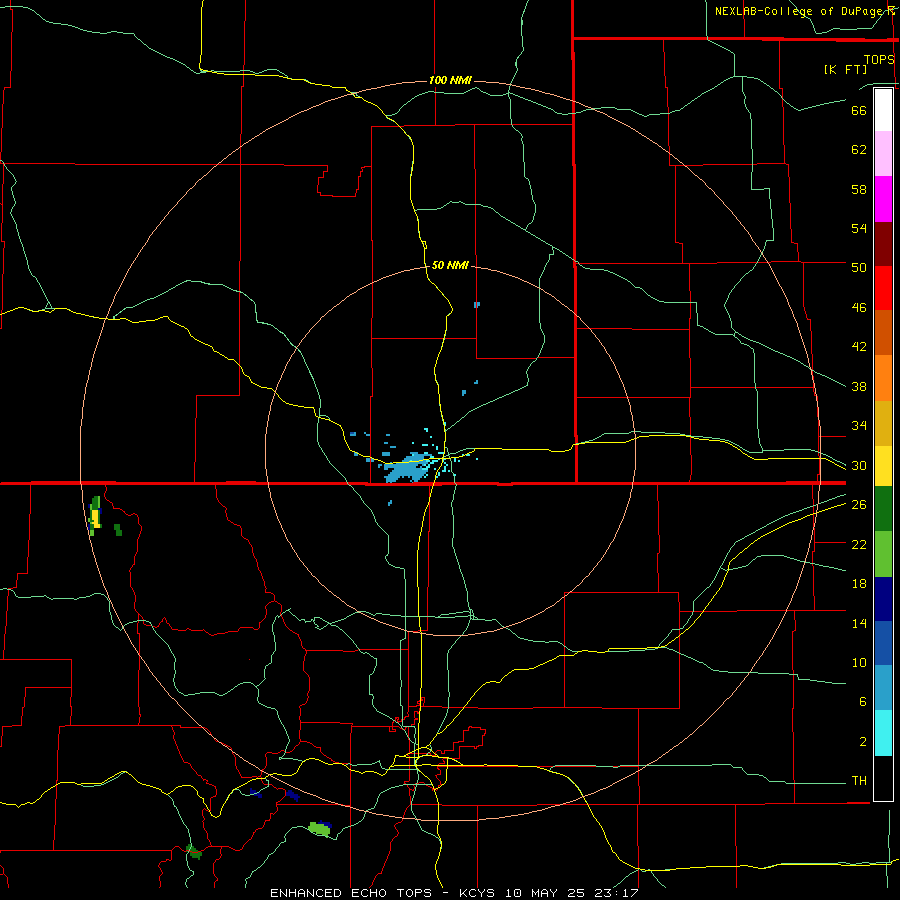The width and height of the screenshot is (900, 900).
Task: Select the '38' legend value
Action: pos(859,386)
